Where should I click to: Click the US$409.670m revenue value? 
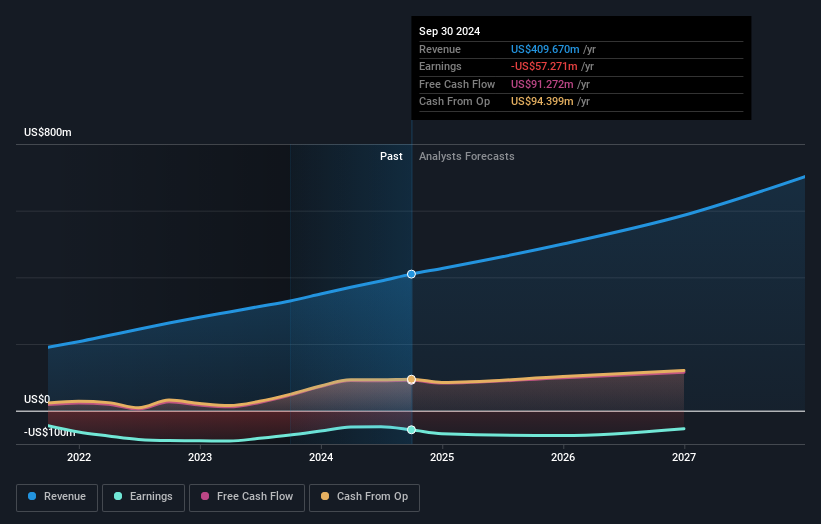click(x=545, y=49)
